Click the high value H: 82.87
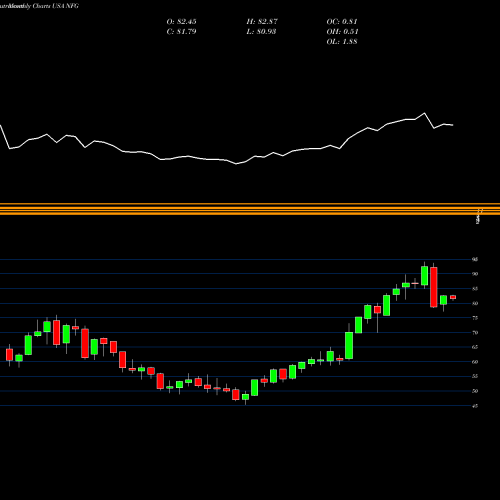Viewport: 500px width, 500px height. 262,22
